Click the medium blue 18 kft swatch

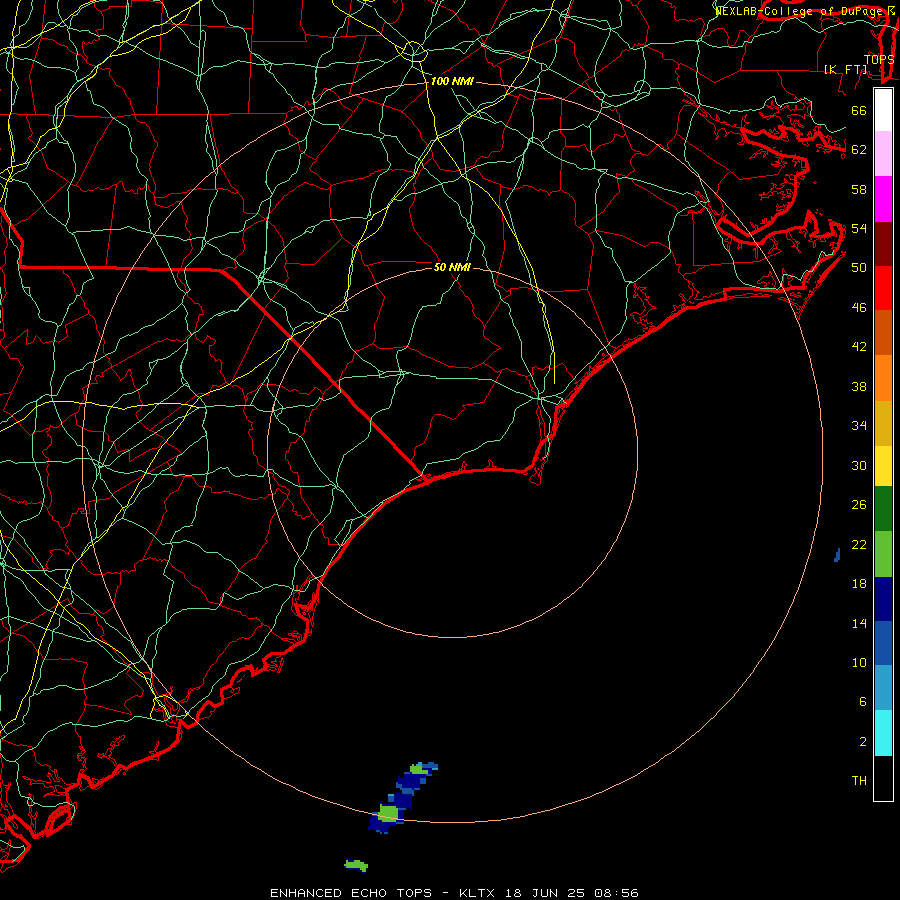[883, 643]
